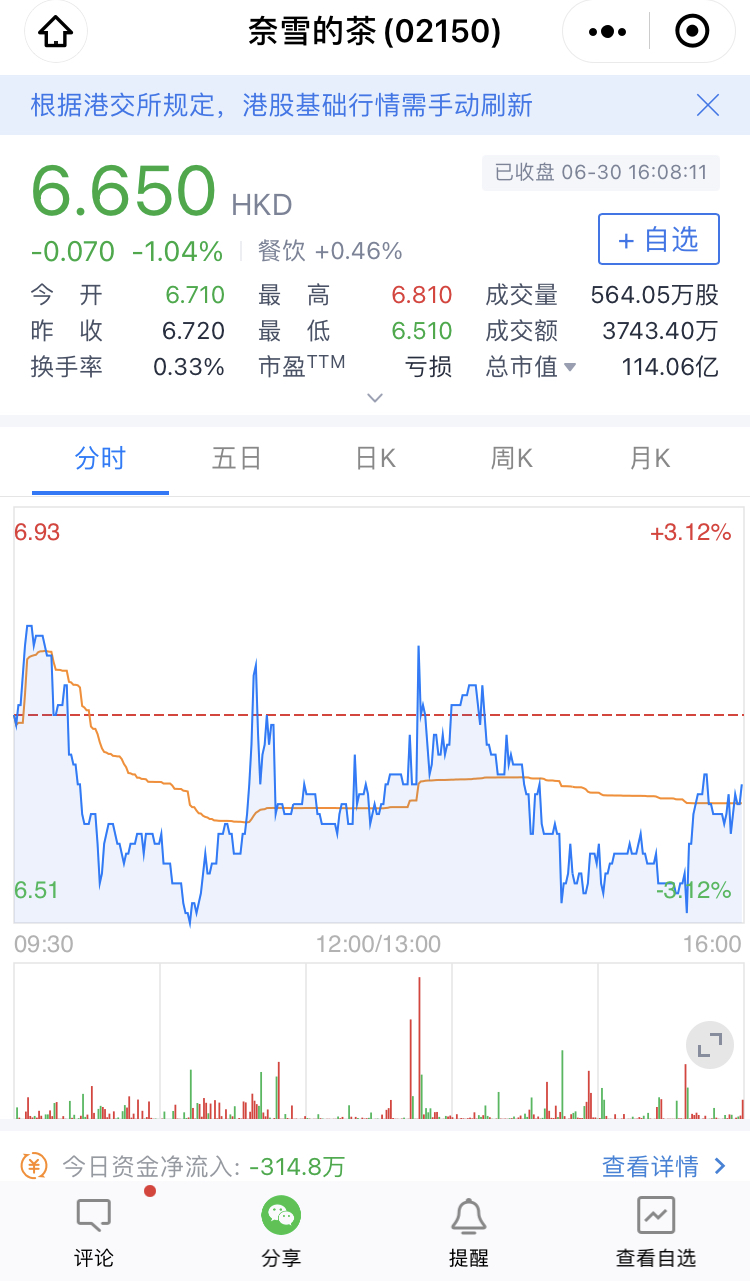Tap the net inflow value -314.8万

pyautogui.click(x=297, y=1166)
